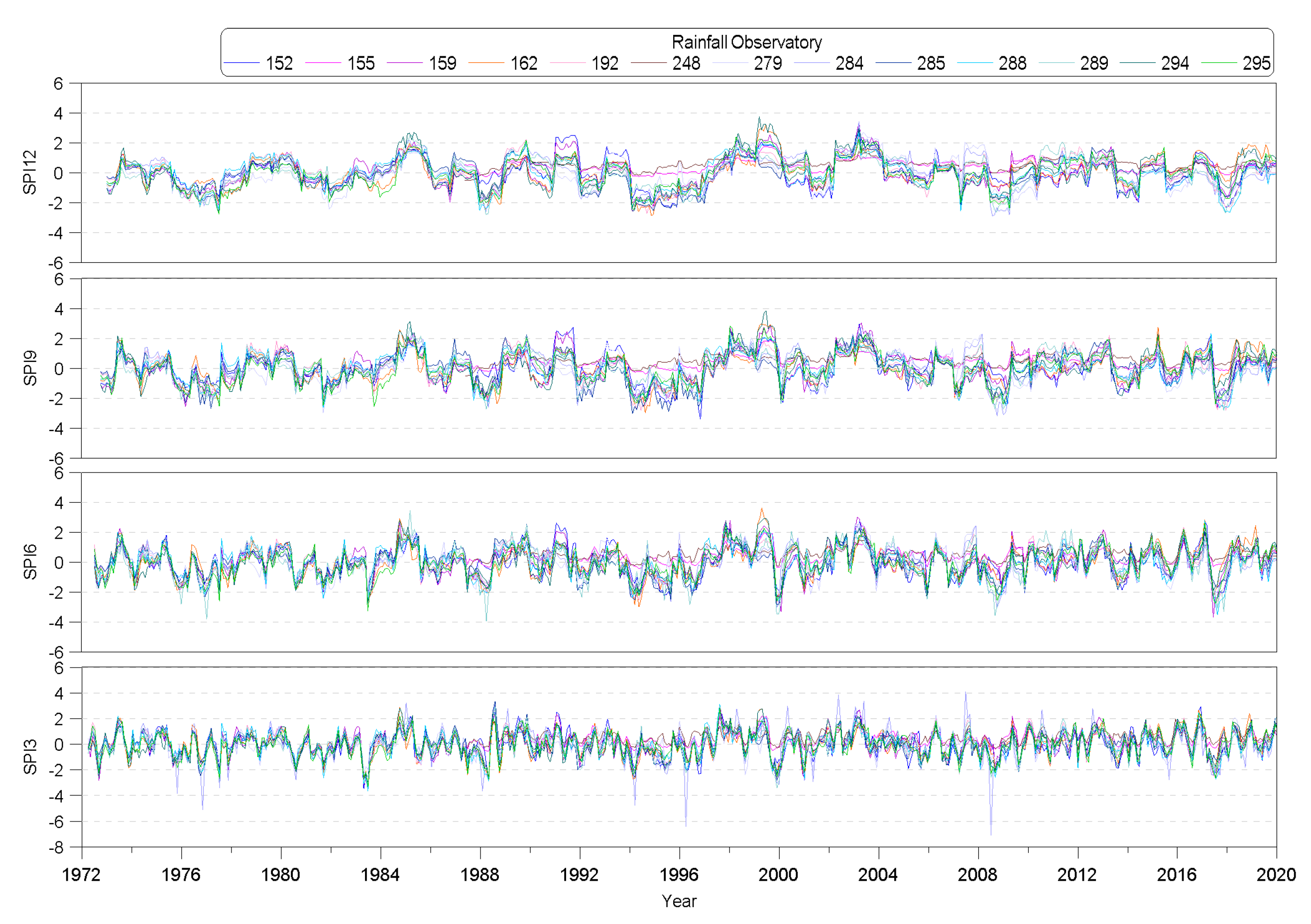Image resolution: width=1311 pixels, height=924 pixels.
Task: Click the orange 162 legend line
Action: [x=486, y=63]
